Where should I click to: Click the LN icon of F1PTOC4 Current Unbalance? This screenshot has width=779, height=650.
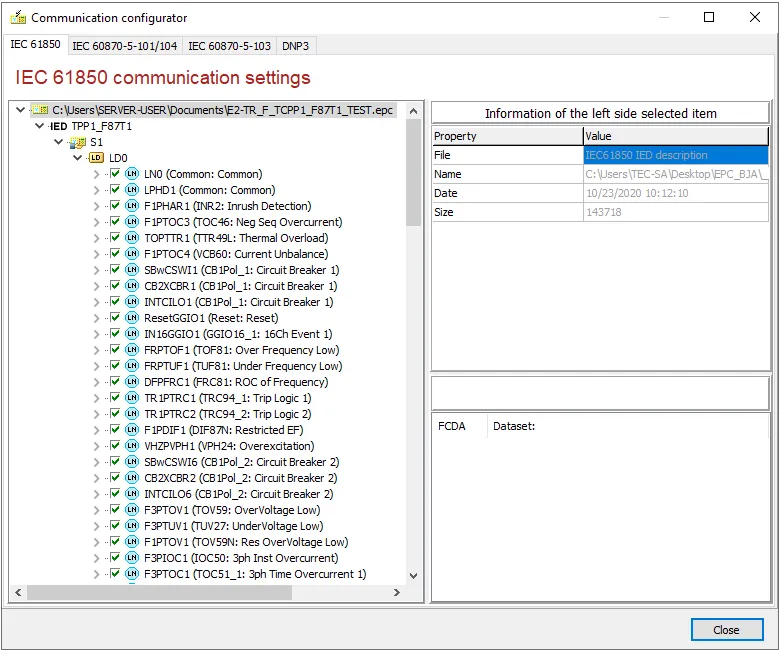coord(132,254)
